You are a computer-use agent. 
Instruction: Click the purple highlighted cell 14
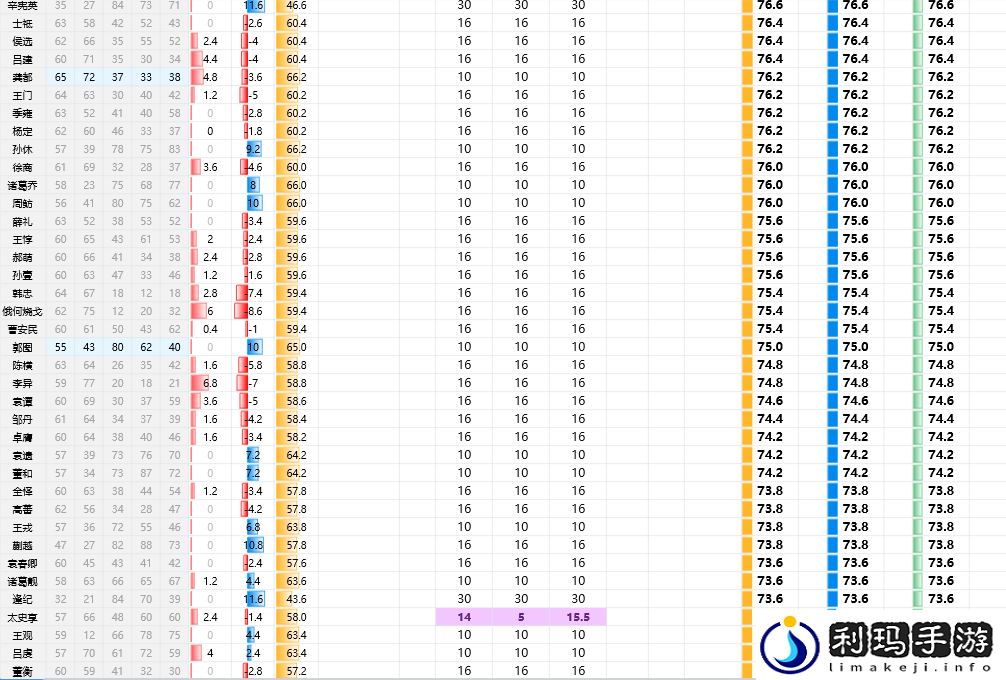[464, 617]
